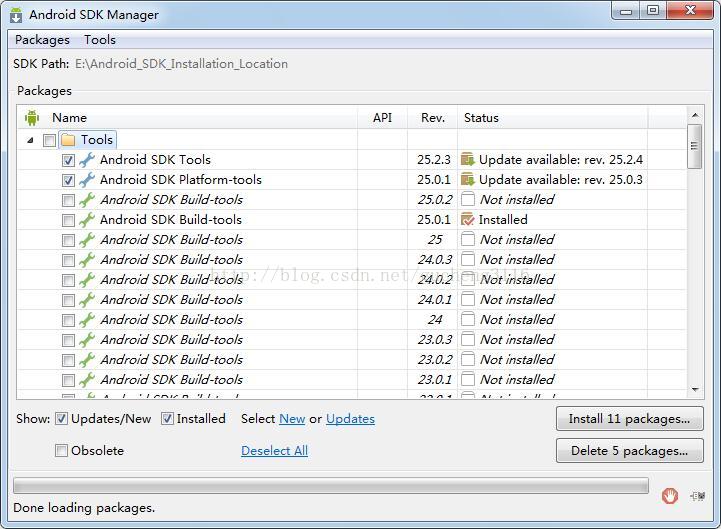This screenshot has height=529, width=721.
Task: Check the Build-tools 25.0.2 checkbox
Action: (x=68, y=200)
